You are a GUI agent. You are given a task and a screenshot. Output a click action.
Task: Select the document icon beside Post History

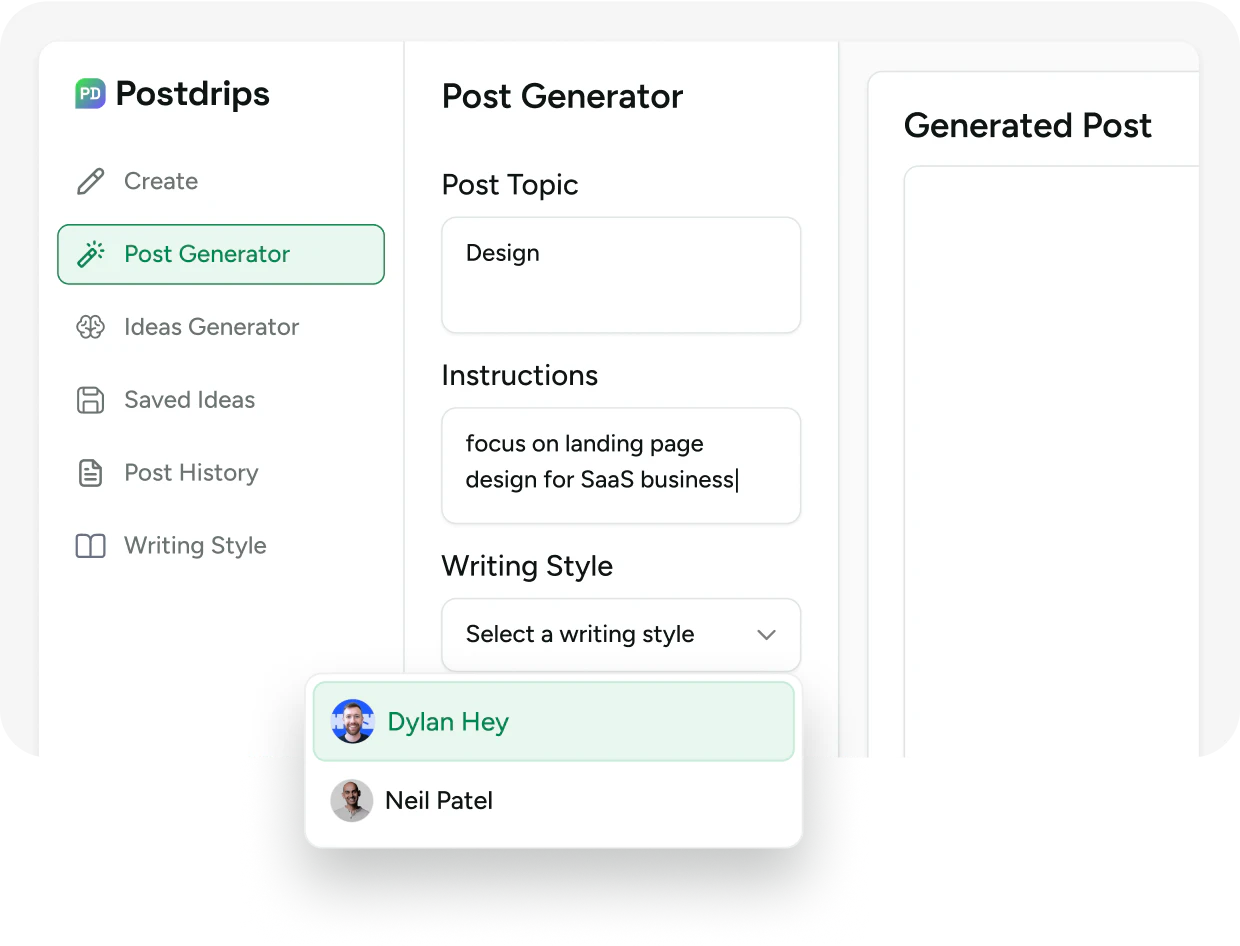click(x=90, y=472)
